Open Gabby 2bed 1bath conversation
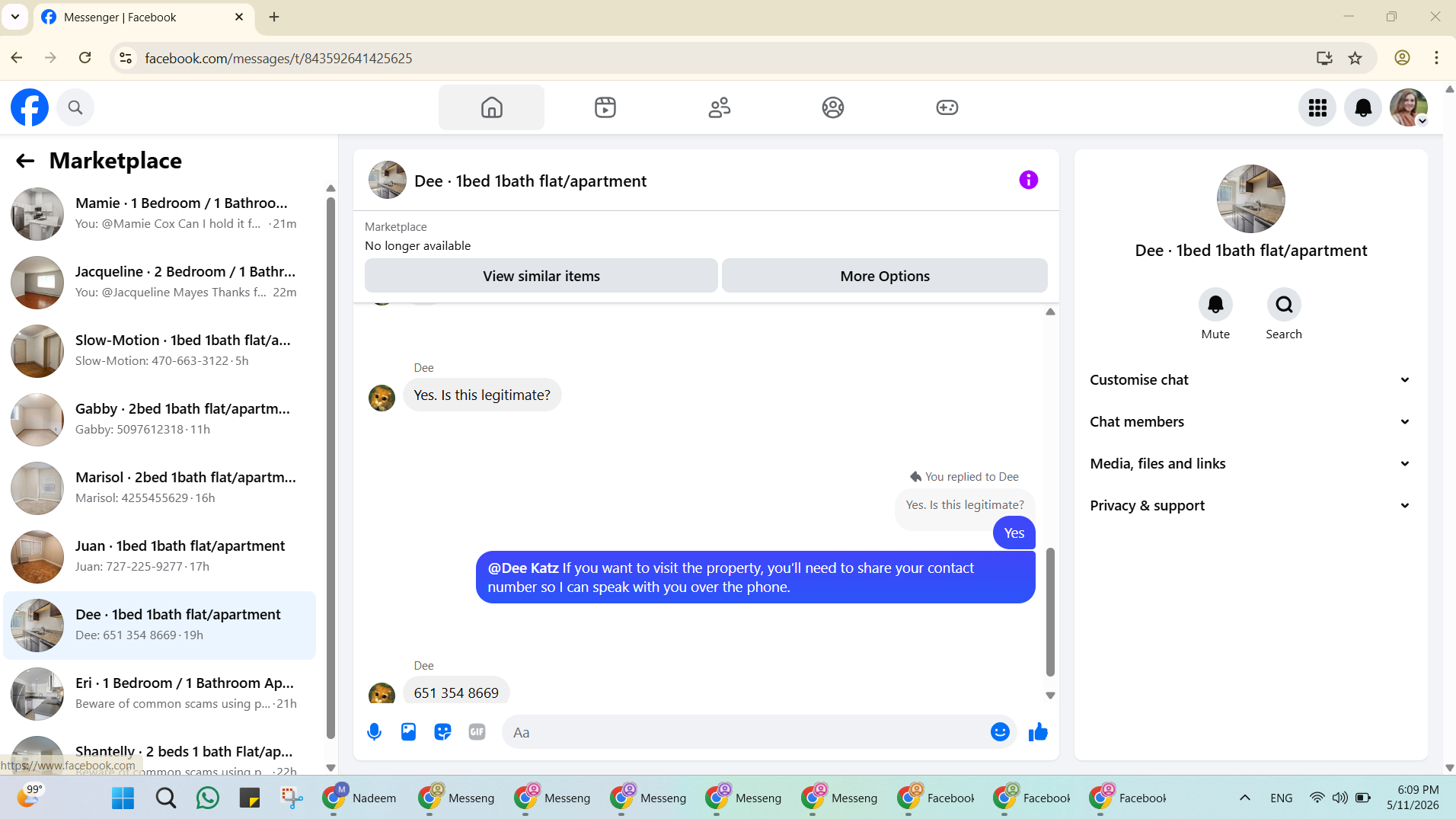Image resolution: width=1456 pixels, height=819 pixels. click(x=160, y=419)
